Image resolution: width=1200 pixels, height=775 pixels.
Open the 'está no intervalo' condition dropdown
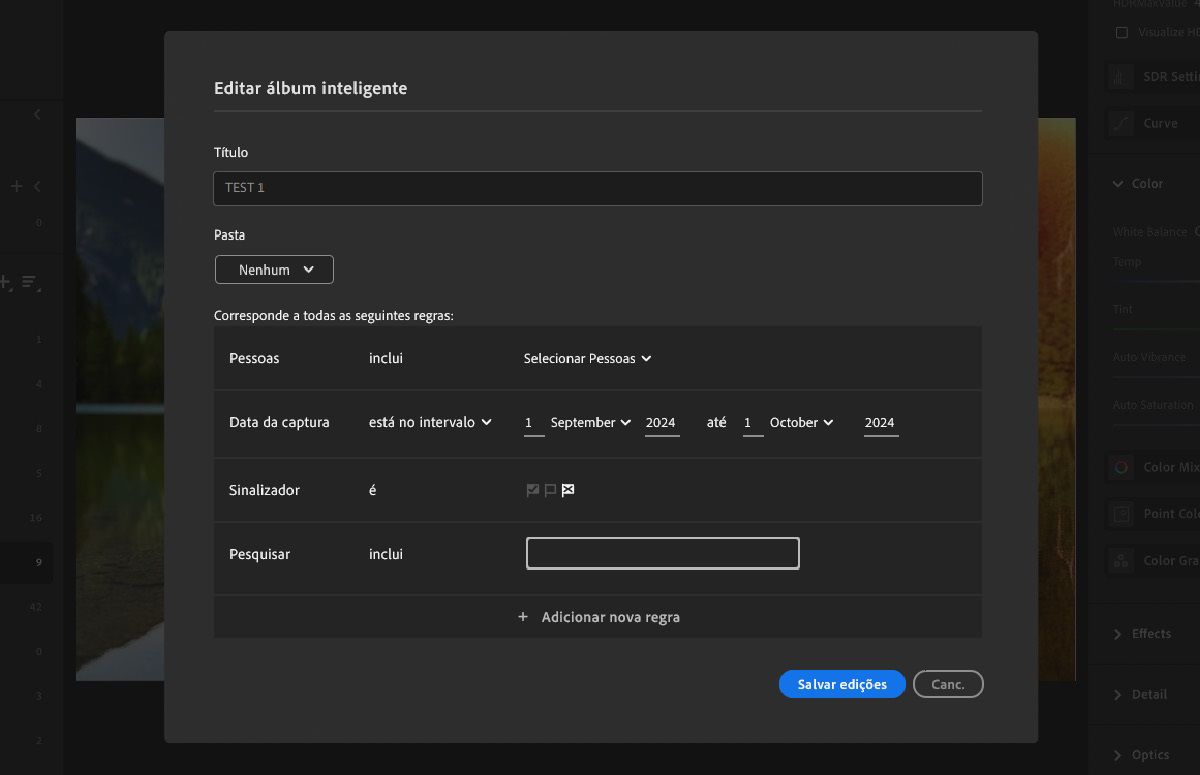(x=430, y=422)
